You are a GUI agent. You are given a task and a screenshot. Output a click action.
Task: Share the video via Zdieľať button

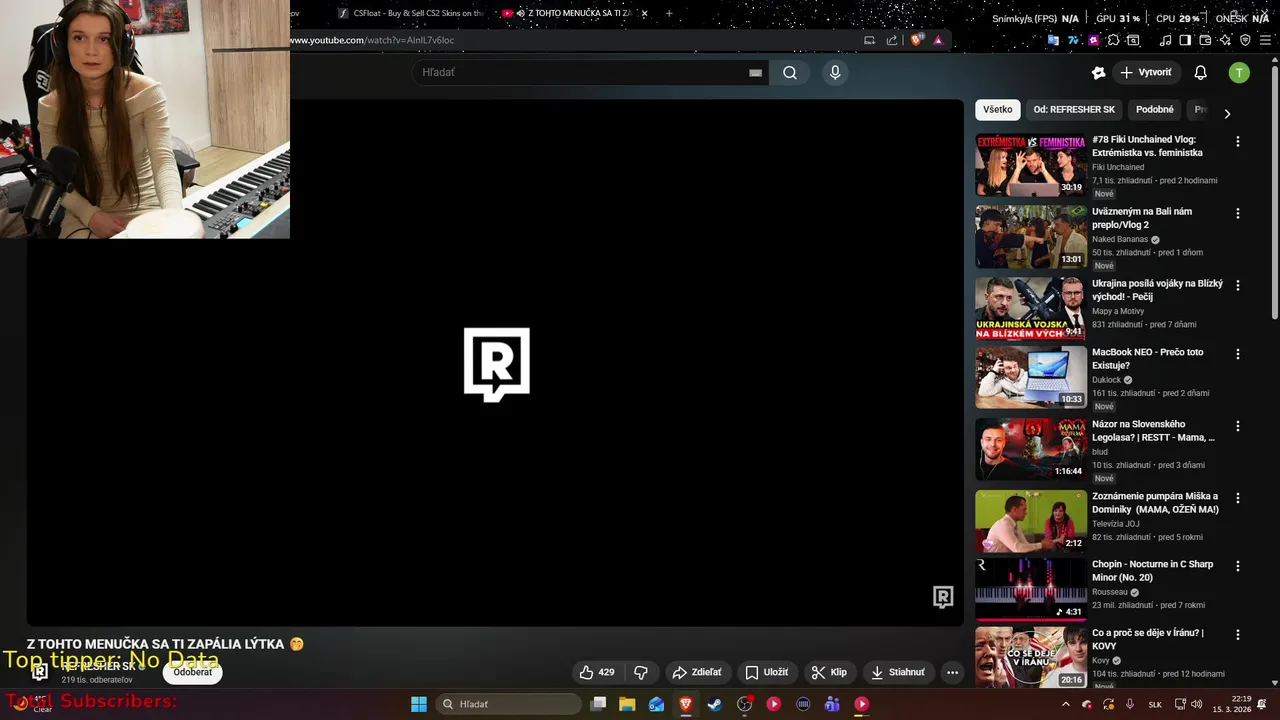(697, 672)
